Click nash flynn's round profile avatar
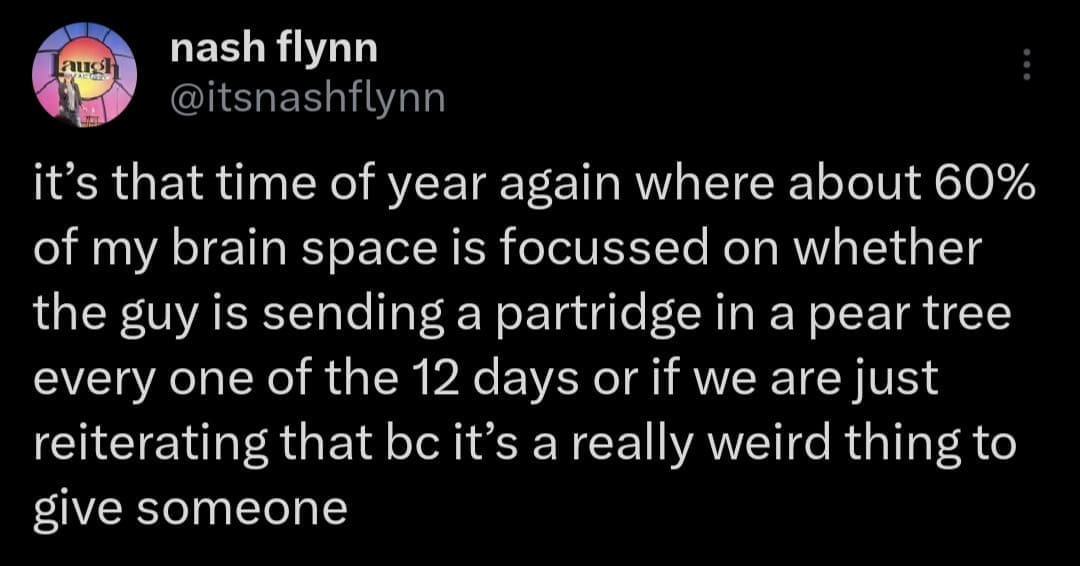This screenshot has width=1080, height=566. (84, 74)
